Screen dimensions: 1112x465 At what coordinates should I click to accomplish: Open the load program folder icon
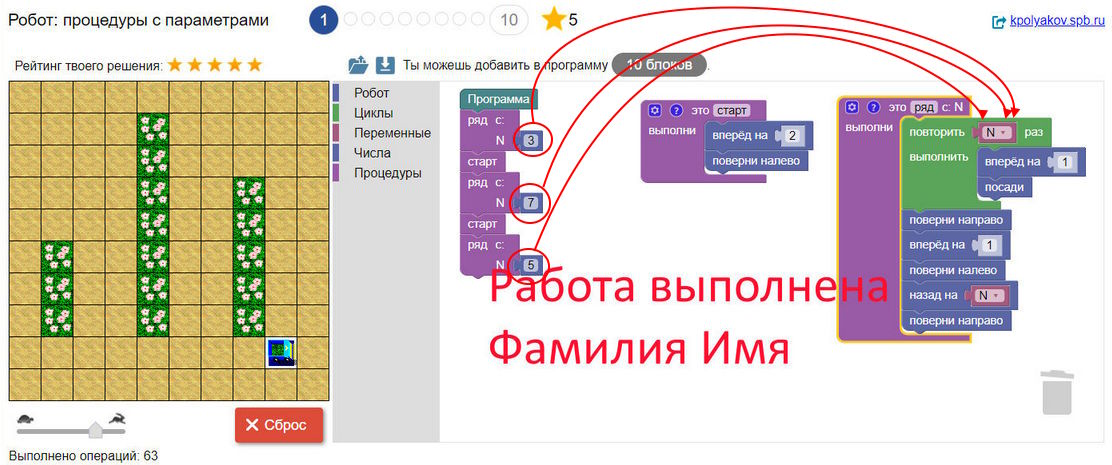tap(358, 65)
